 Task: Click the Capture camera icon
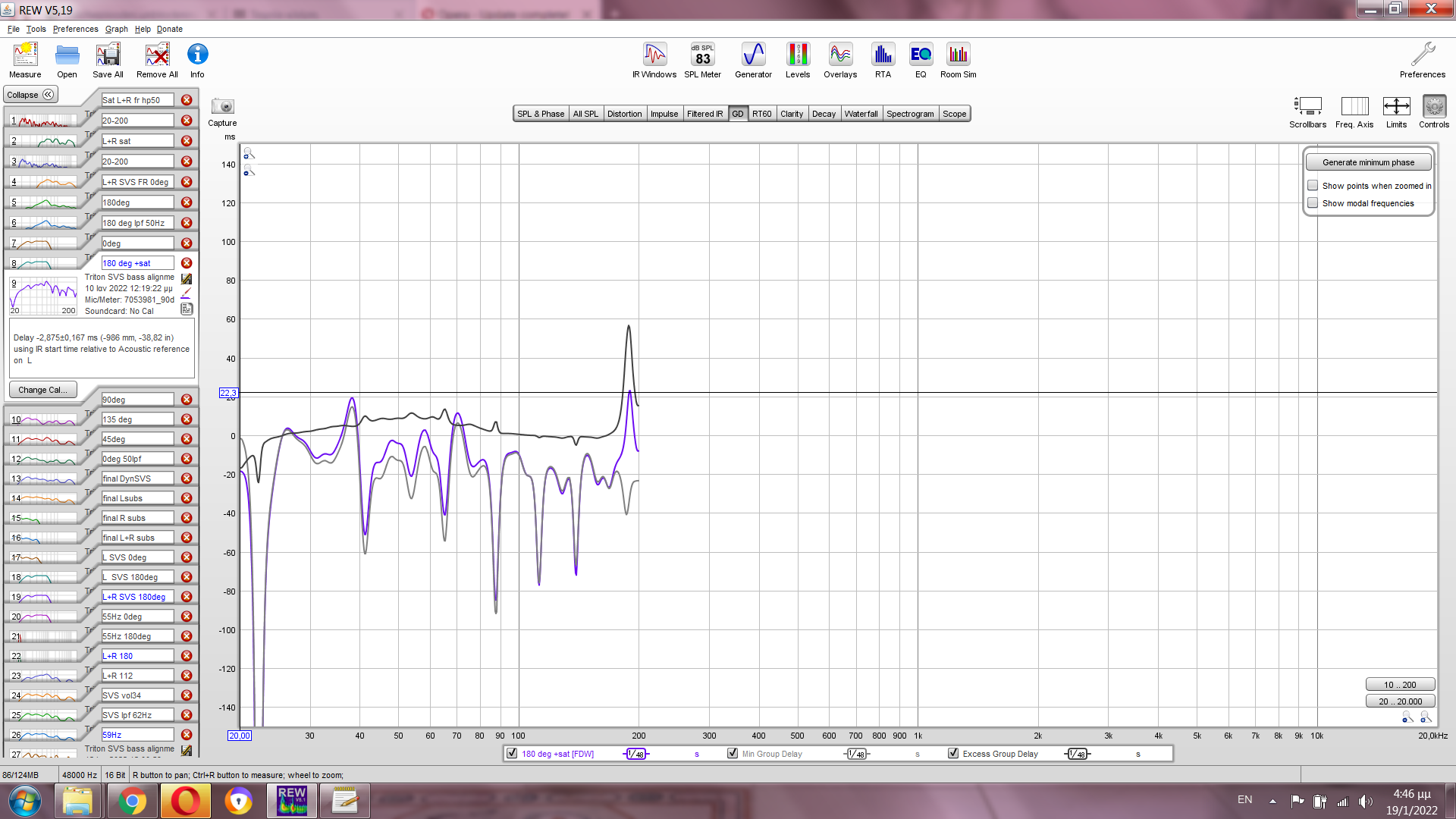(x=222, y=107)
